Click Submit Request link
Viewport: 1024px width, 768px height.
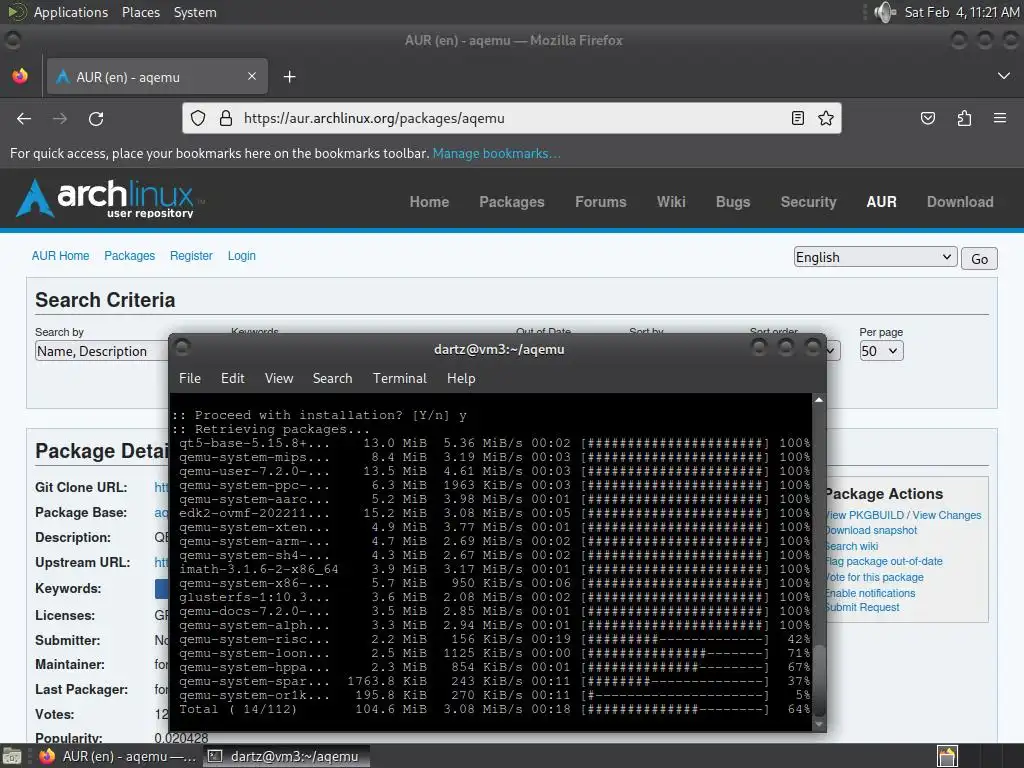pyautogui.click(x=863, y=607)
